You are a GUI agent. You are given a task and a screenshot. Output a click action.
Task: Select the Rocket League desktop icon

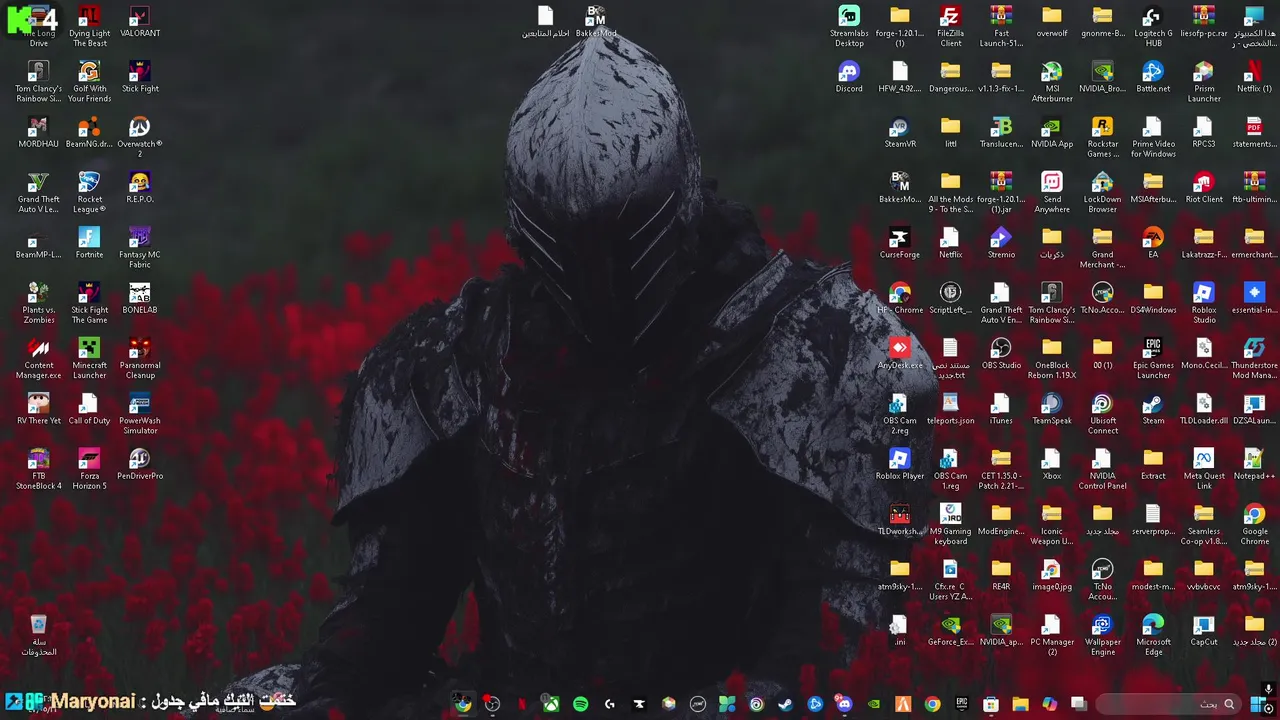point(89,192)
